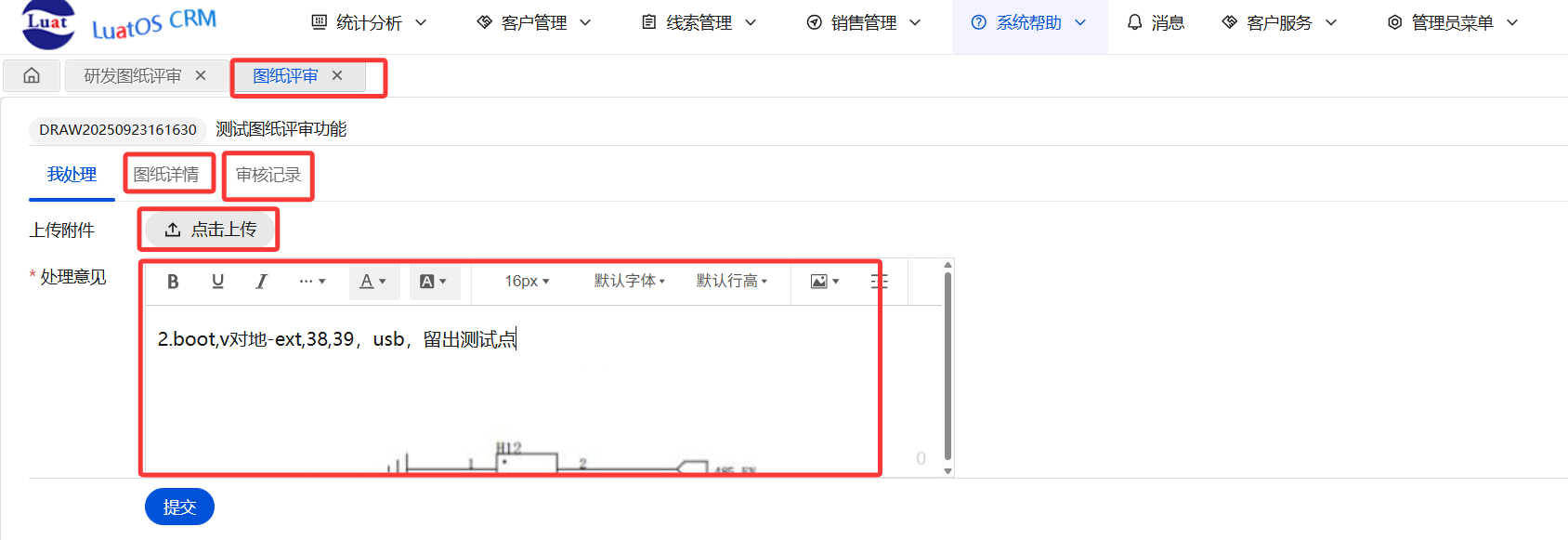Open the 线索管理 menu
The width and height of the screenshot is (1568, 540).
[699, 22]
